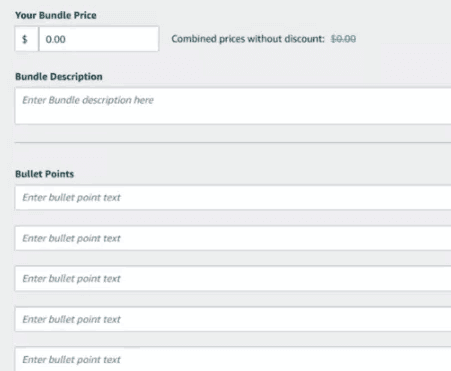Click 'Enter Bundle description here' placeholder text
The height and width of the screenshot is (371, 451).
(88, 100)
